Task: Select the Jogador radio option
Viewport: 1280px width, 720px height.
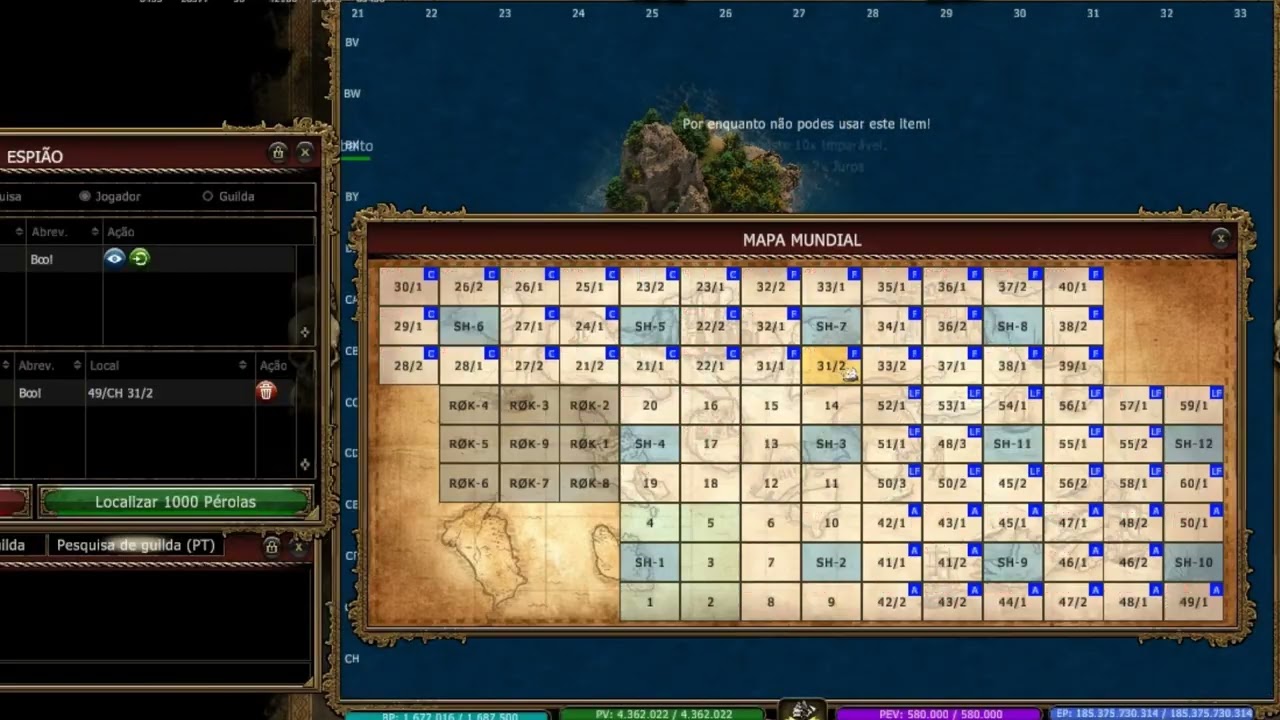Action: (x=85, y=196)
